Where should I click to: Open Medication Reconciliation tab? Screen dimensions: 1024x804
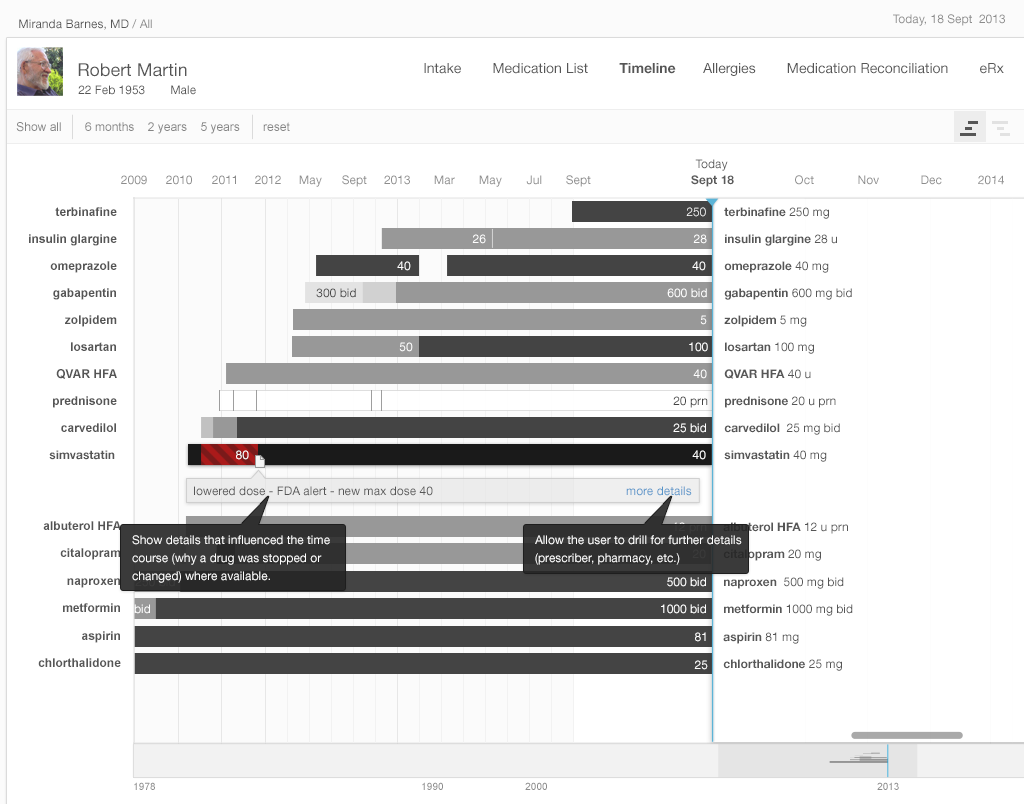click(x=867, y=69)
